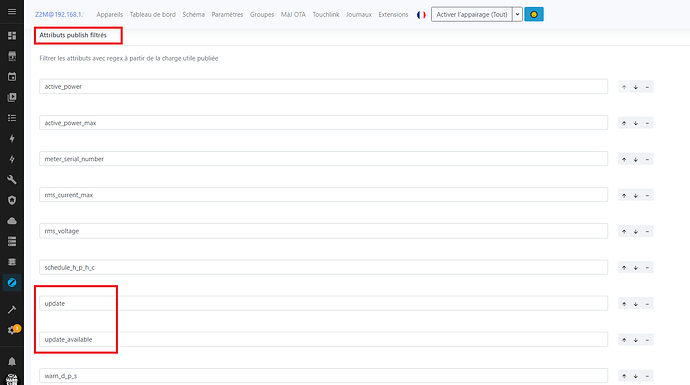The height and width of the screenshot is (385, 690).
Task: Click the Z2M@192.168.1 home link
Action: coord(59,15)
